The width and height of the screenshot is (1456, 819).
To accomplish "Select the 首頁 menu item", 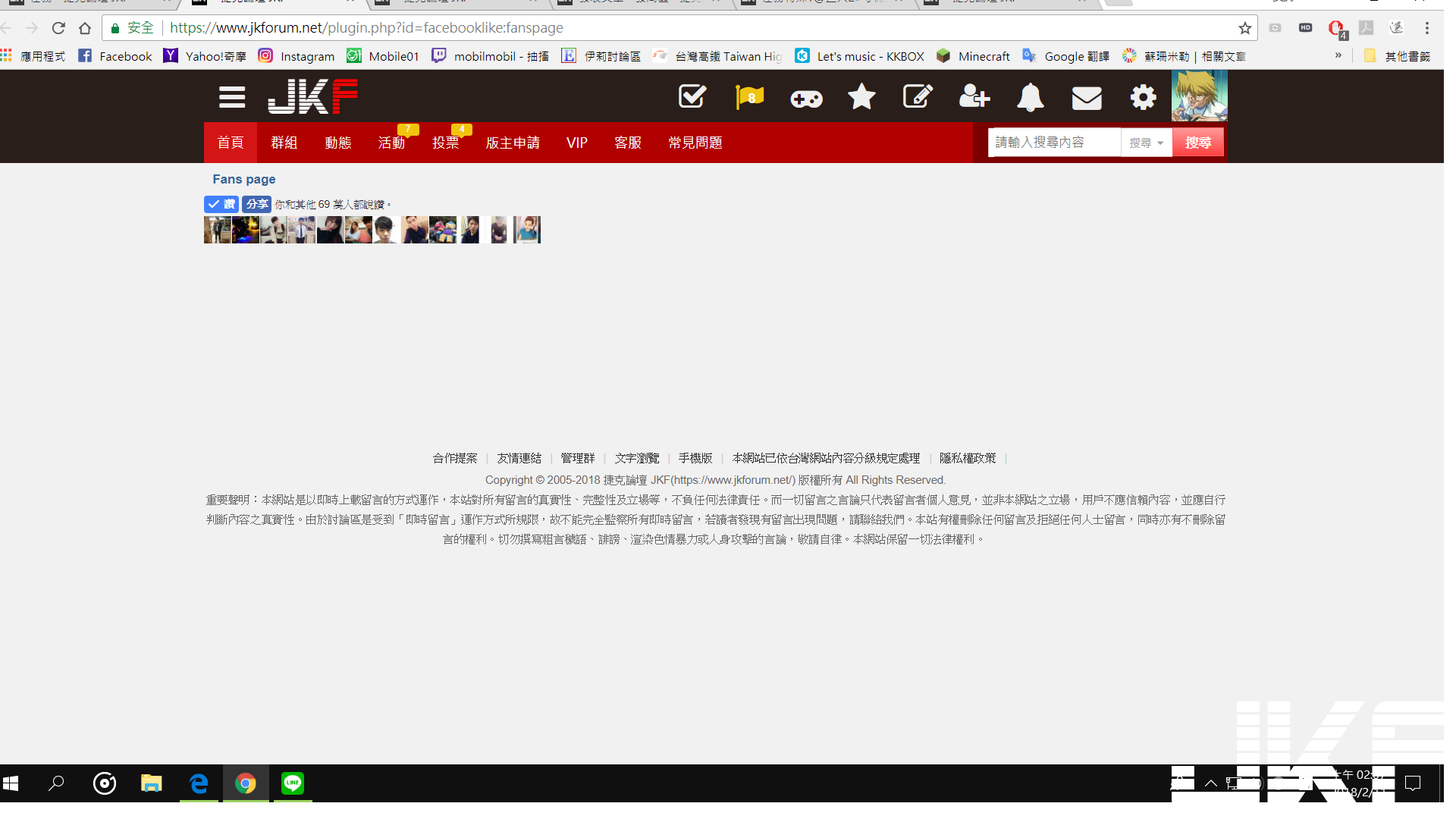I will [x=231, y=143].
